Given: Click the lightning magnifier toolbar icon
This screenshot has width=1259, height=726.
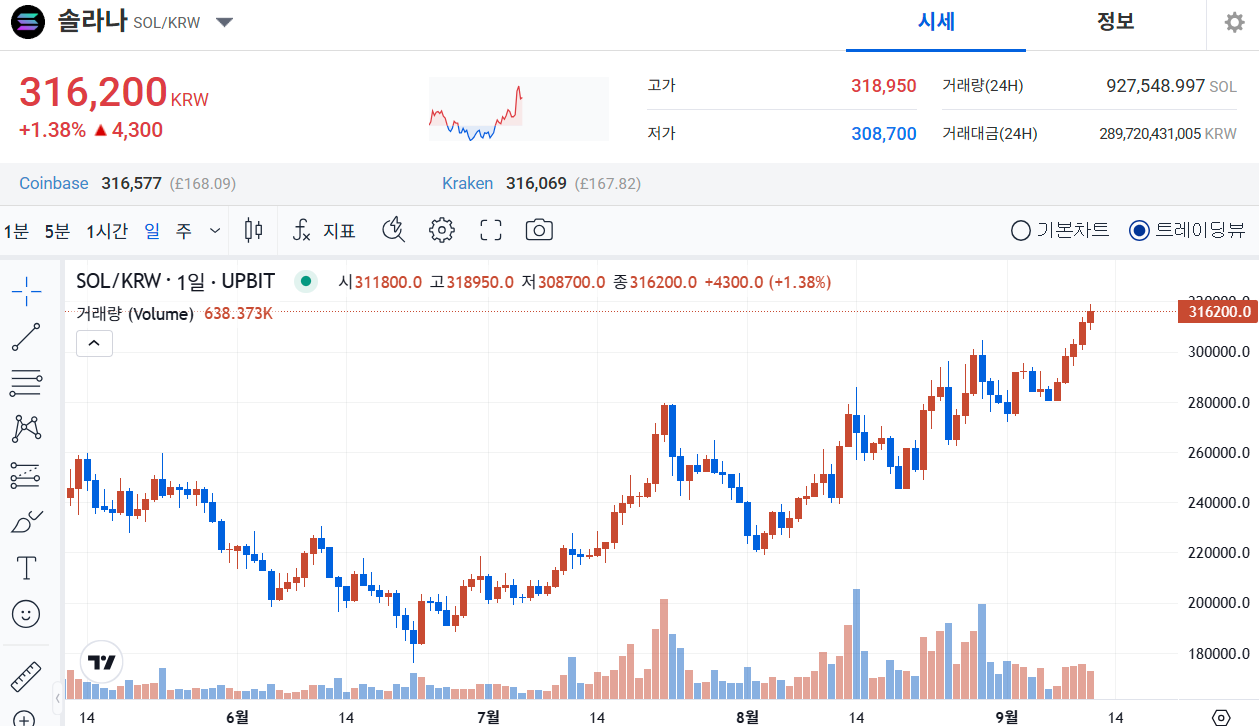Looking at the screenshot, I should tap(394, 231).
